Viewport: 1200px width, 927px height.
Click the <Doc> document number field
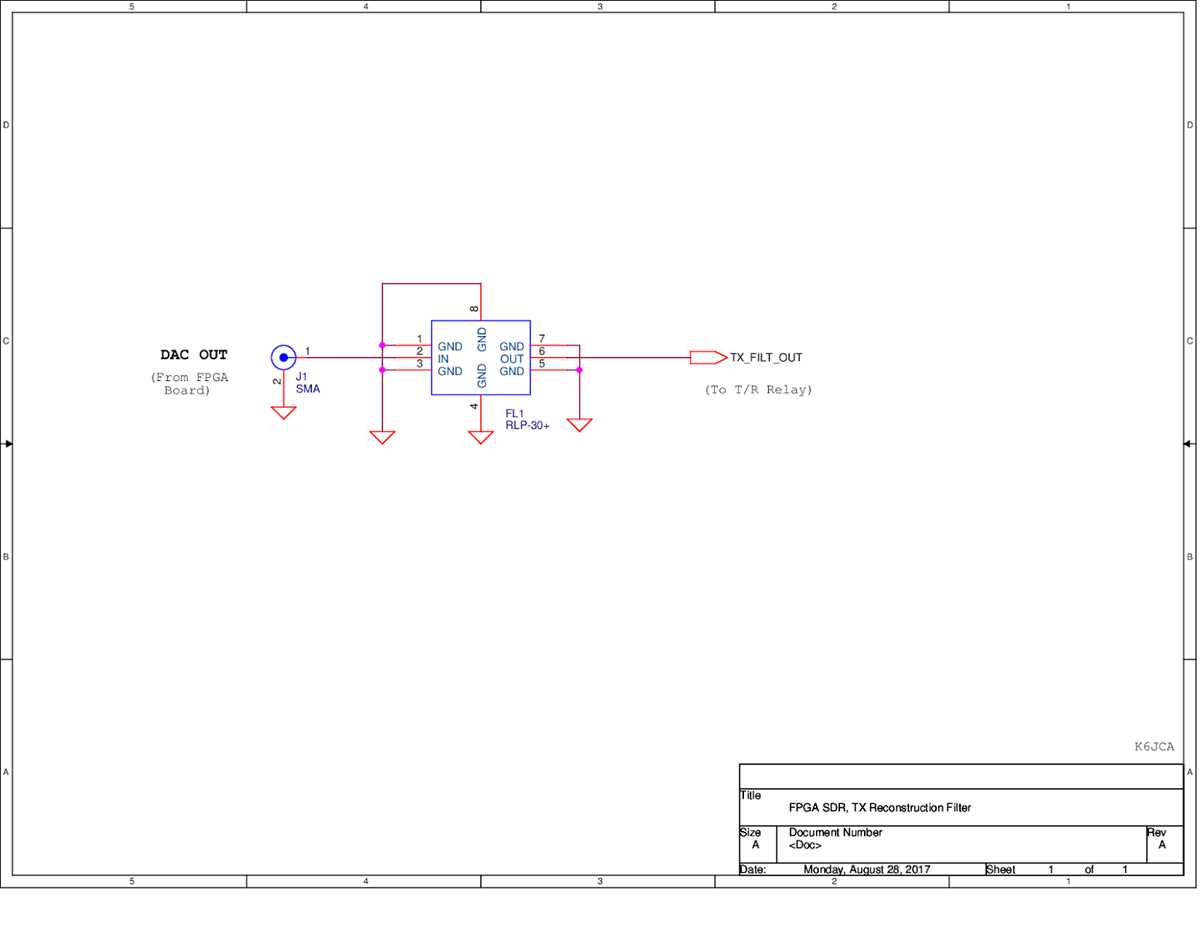805,845
